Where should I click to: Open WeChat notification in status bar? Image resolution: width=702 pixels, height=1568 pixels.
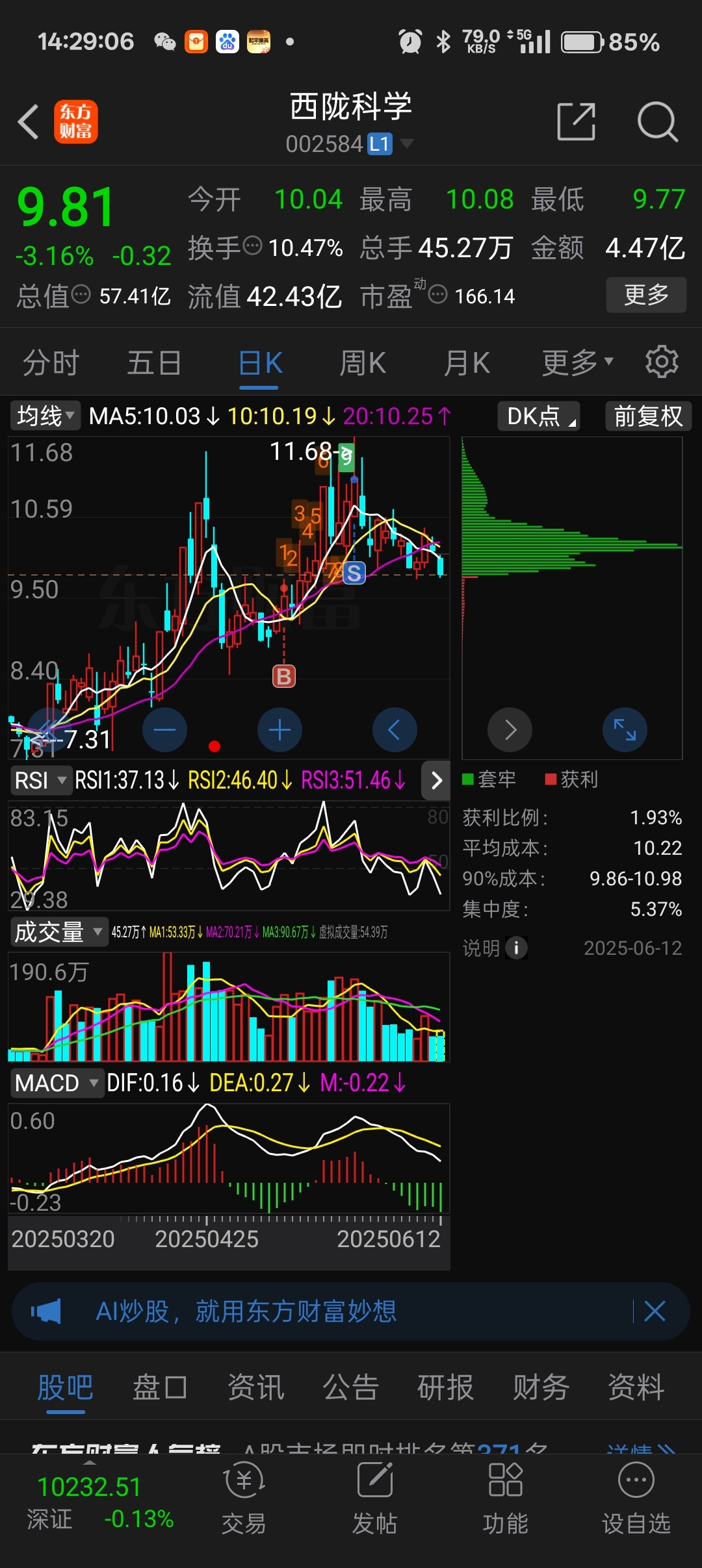click(x=165, y=42)
